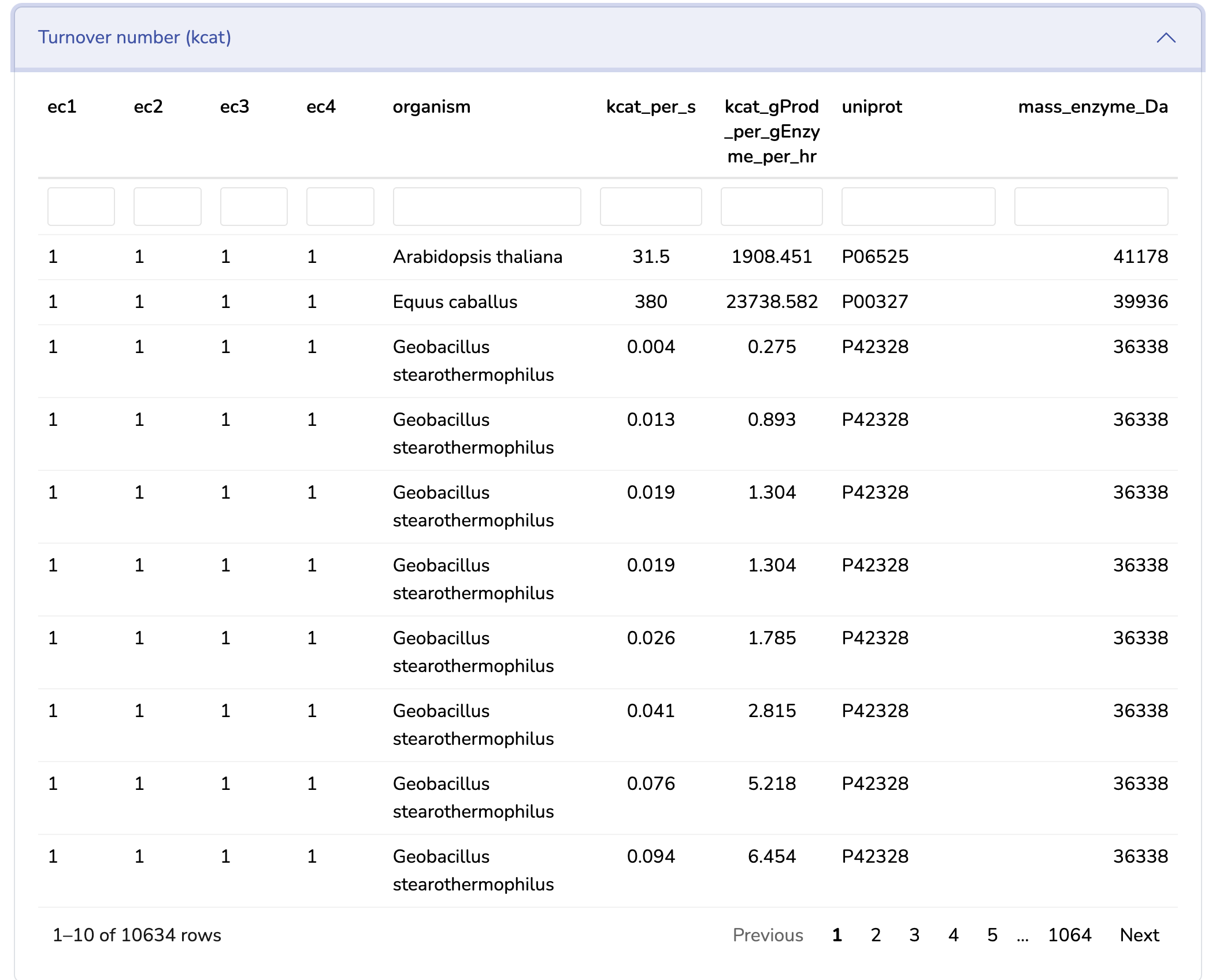
Task: Select the Equus caballus row
Action: 454,301
